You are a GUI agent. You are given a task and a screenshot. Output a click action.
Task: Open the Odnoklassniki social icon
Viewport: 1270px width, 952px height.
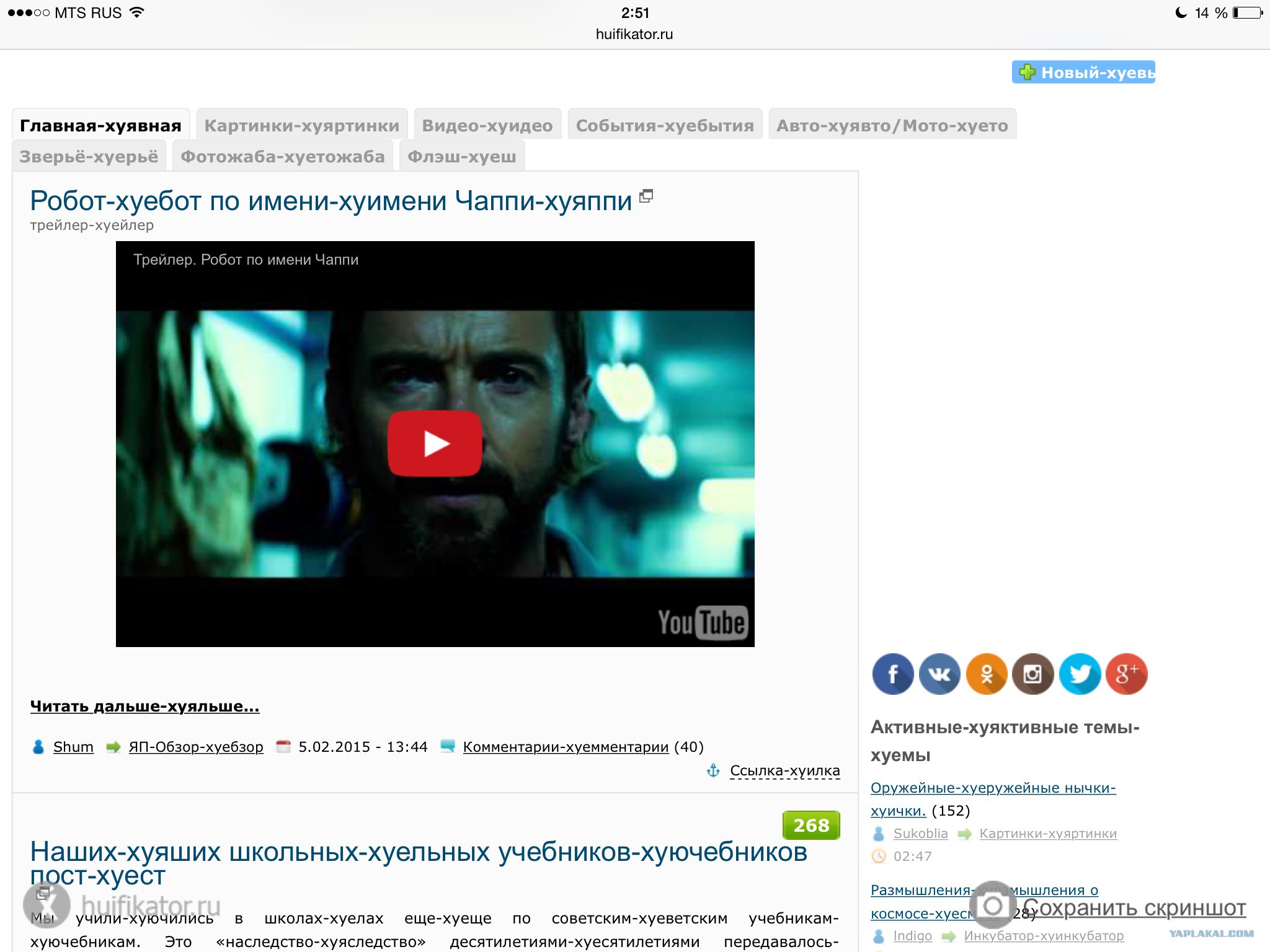(986, 674)
